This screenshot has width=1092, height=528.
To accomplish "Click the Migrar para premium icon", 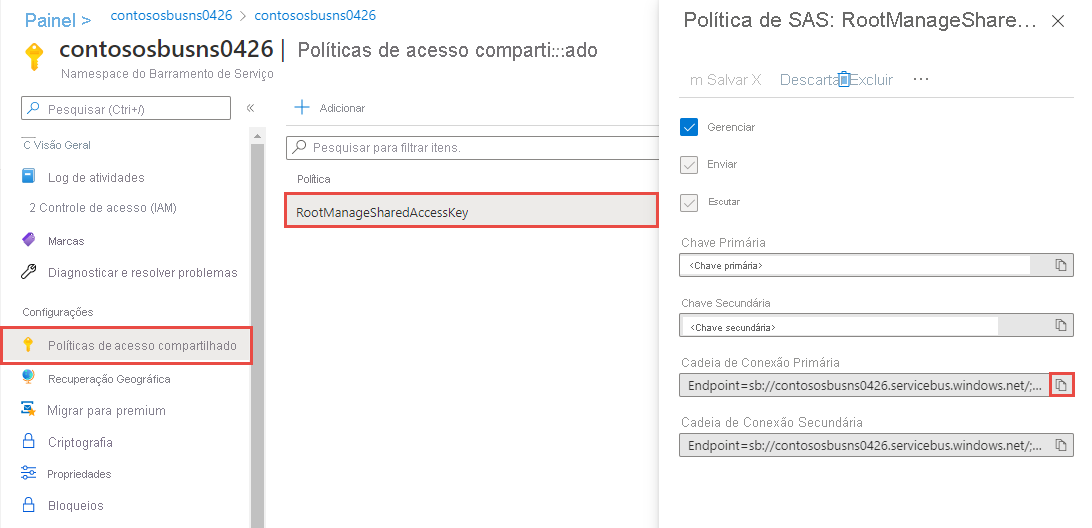I will click(29, 409).
